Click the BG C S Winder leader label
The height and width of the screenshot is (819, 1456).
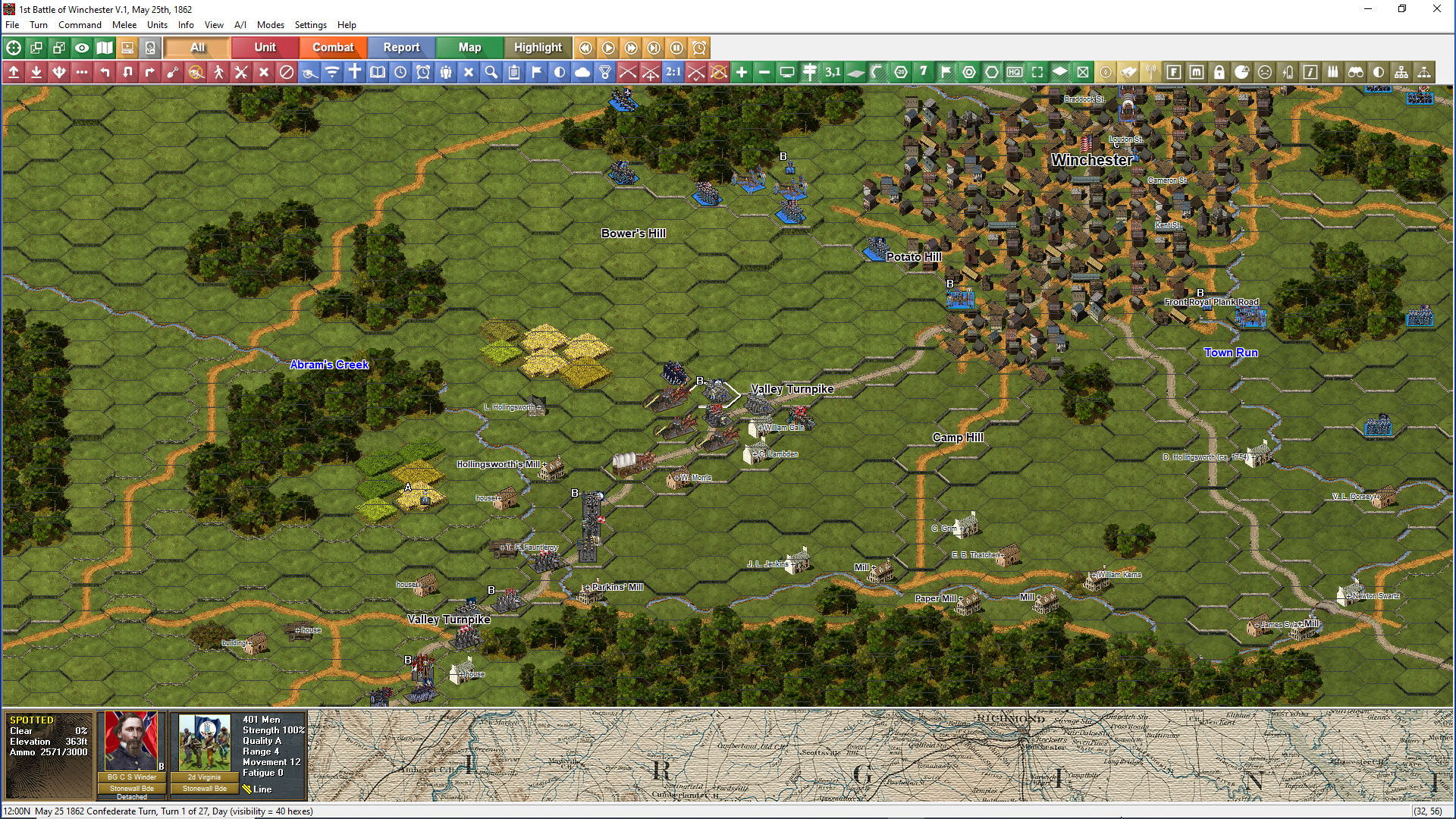(x=132, y=777)
